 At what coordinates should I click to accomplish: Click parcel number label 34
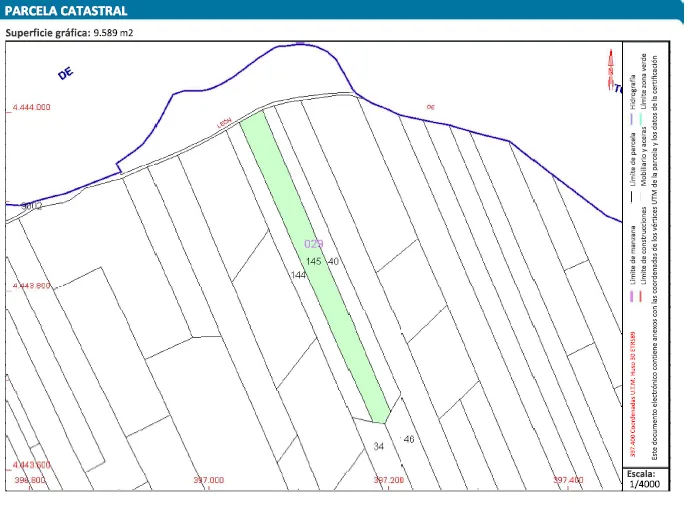379,446
